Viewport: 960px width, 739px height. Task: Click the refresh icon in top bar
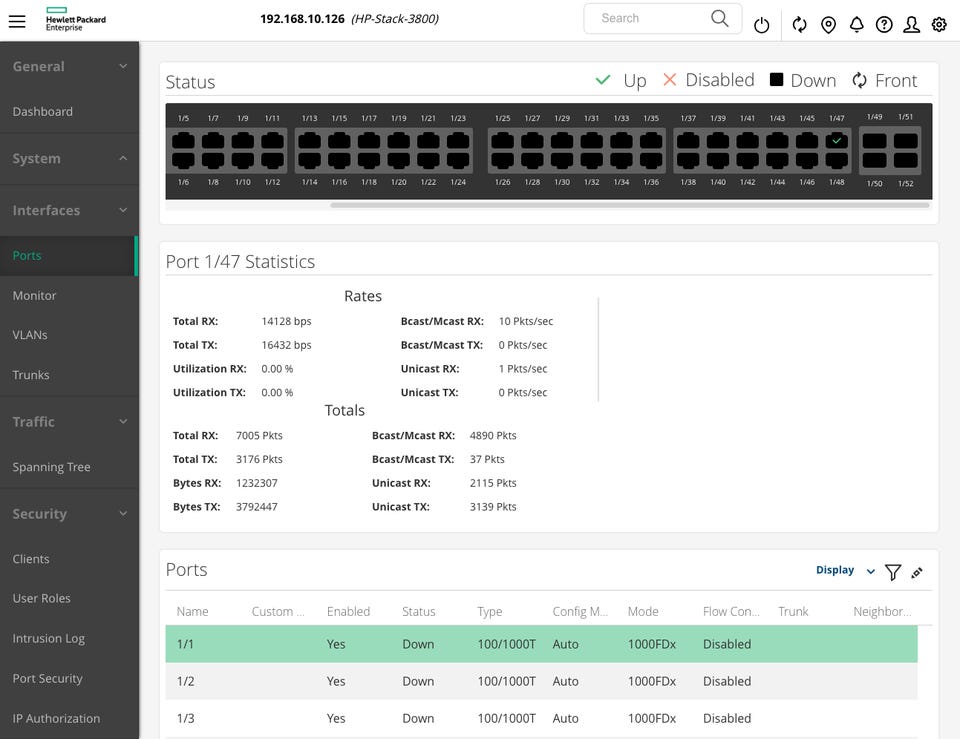[x=799, y=25]
